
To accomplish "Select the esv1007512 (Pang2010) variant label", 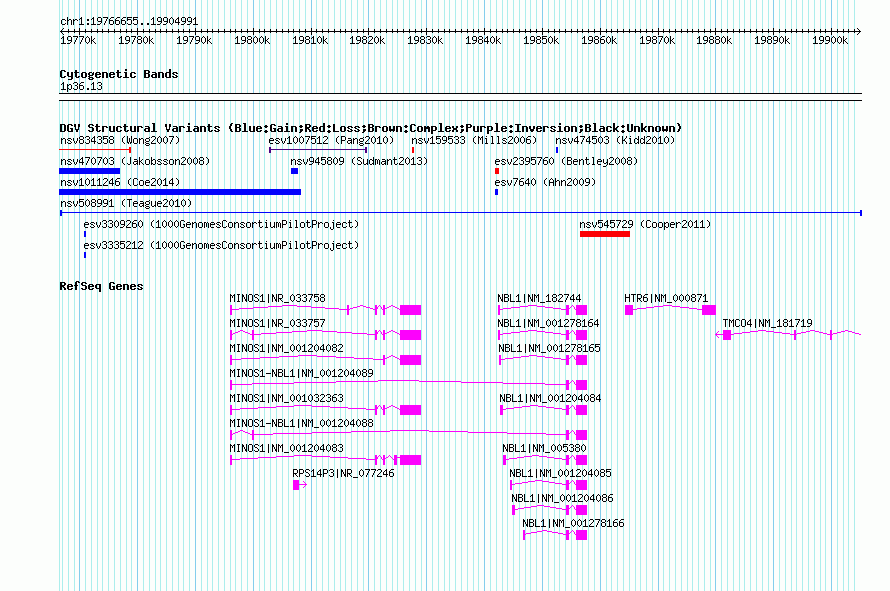I will point(331,140).
